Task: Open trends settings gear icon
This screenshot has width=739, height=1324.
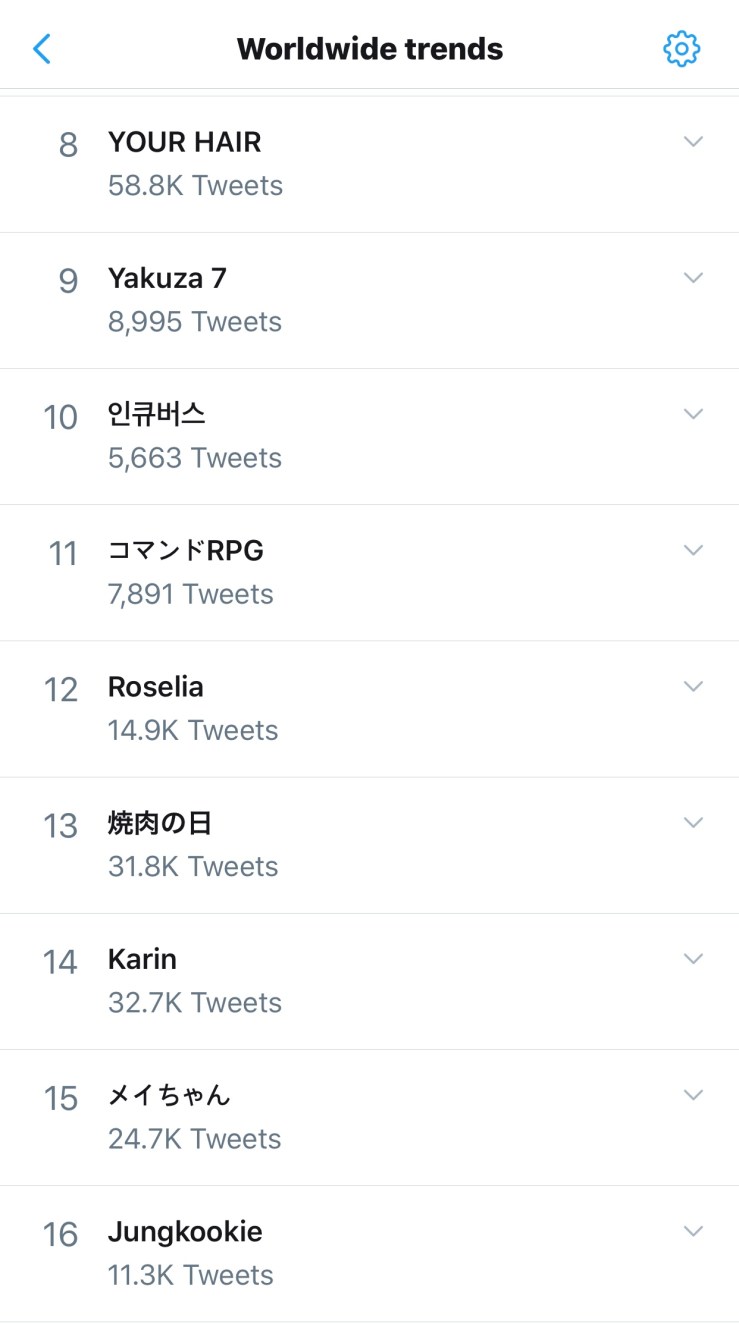Action: 681,48
